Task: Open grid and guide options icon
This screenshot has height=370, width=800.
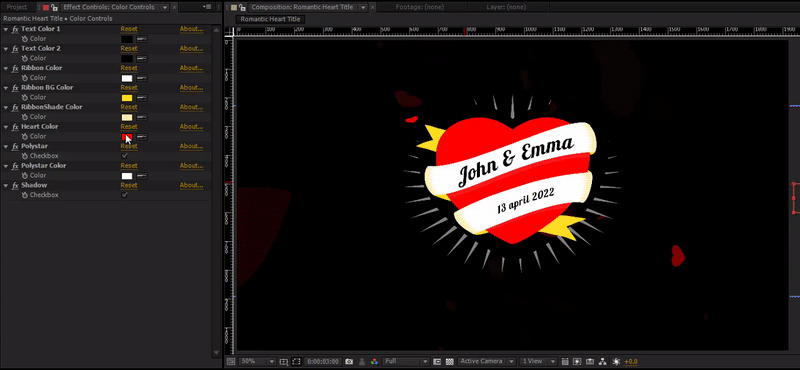Action: [x=284, y=361]
